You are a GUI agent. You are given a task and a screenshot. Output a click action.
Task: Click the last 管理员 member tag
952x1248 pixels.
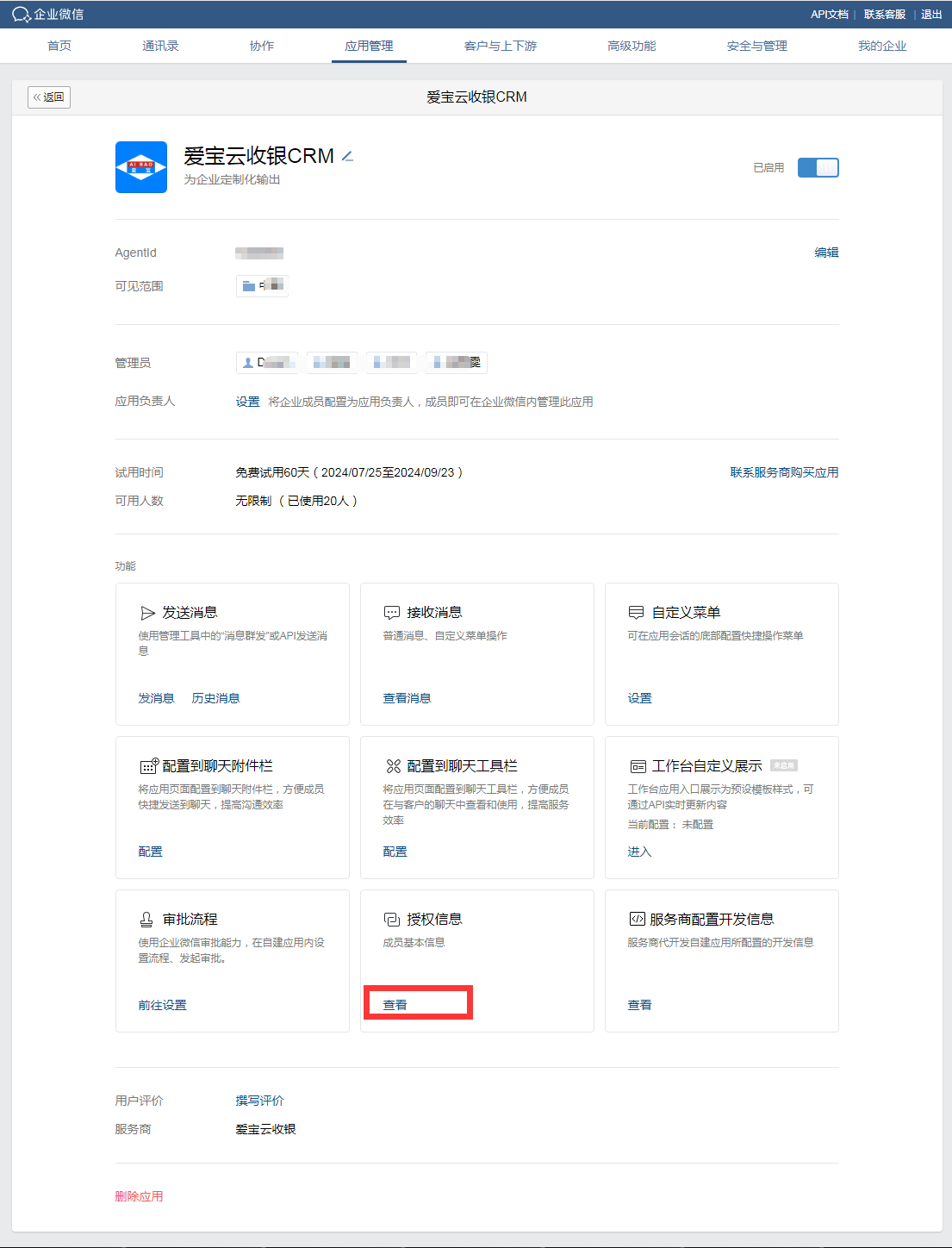(457, 363)
